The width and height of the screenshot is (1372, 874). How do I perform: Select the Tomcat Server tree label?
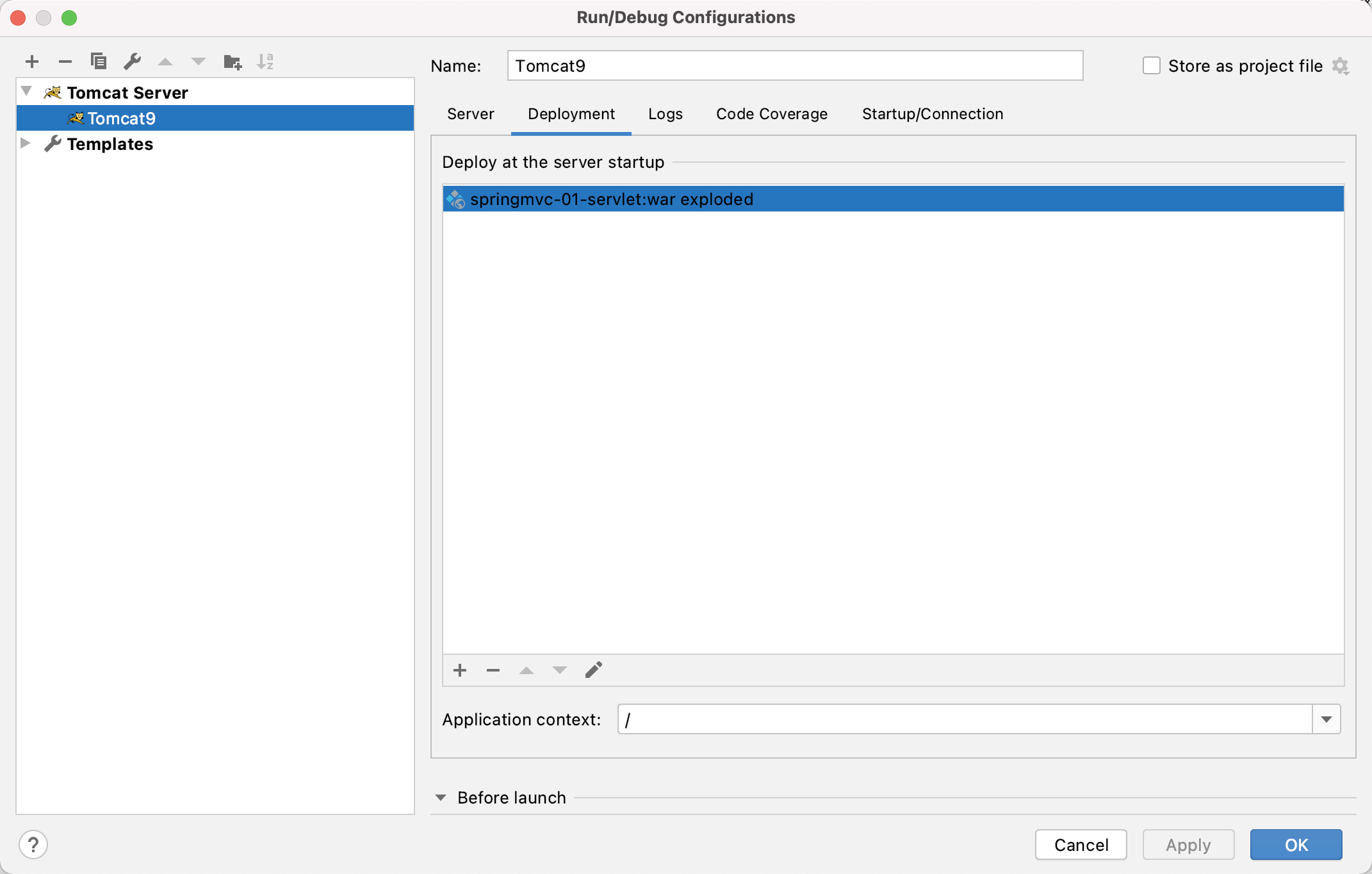(127, 92)
